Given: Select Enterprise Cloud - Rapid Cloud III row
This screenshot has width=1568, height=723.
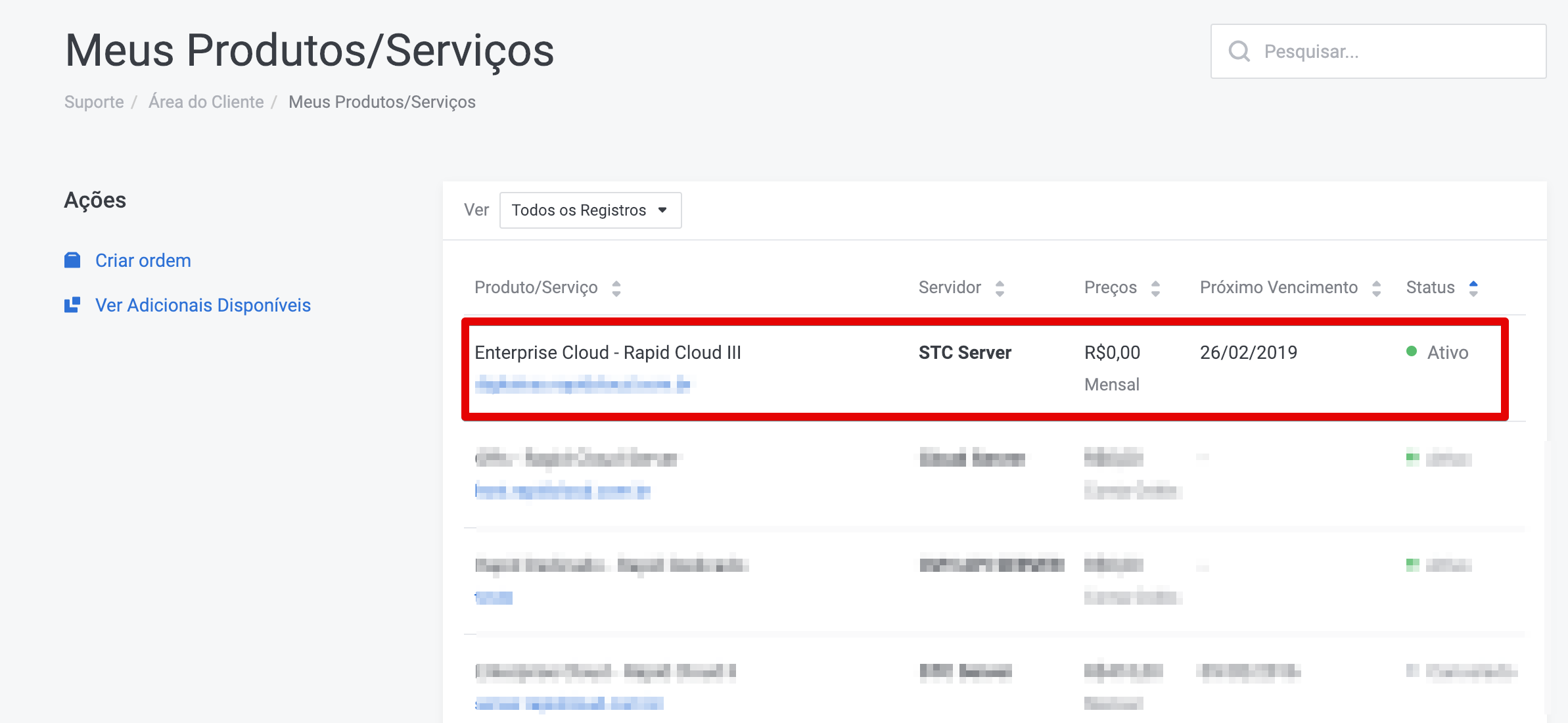Looking at the screenshot, I should click(607, 352).
